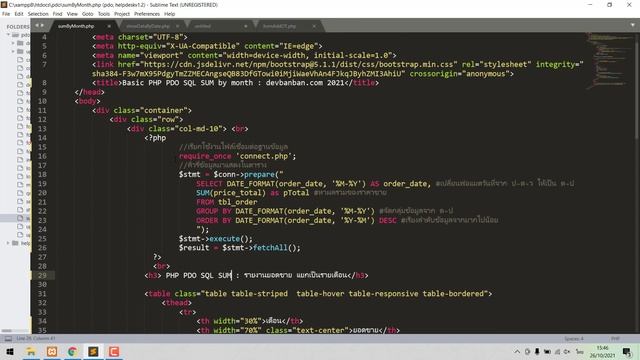640x360 pixels.
Task: Click line number 18 in the gutter
Action: tap(42, 174)
